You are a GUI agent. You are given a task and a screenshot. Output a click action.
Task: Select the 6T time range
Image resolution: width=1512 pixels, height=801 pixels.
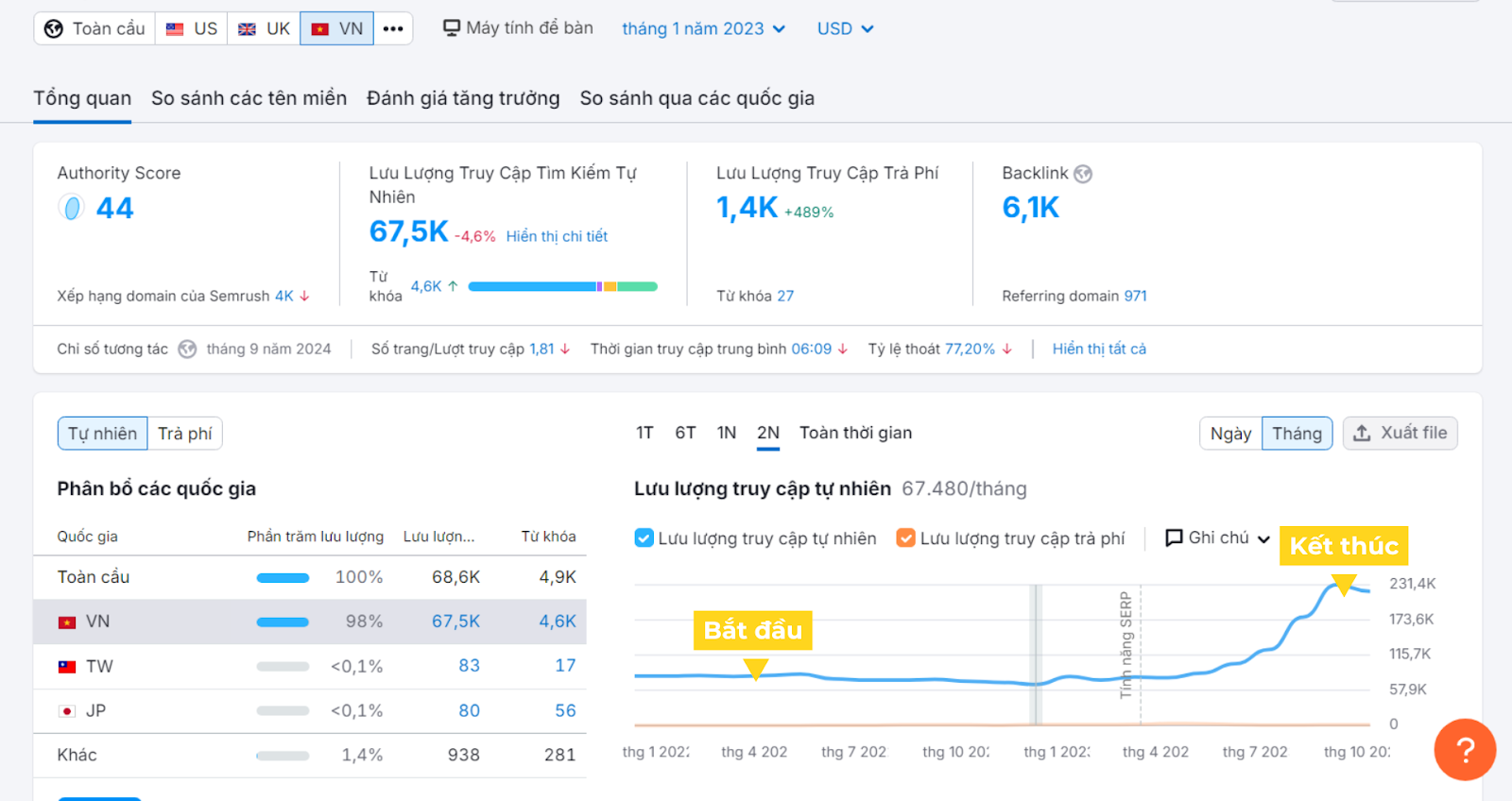685,433
